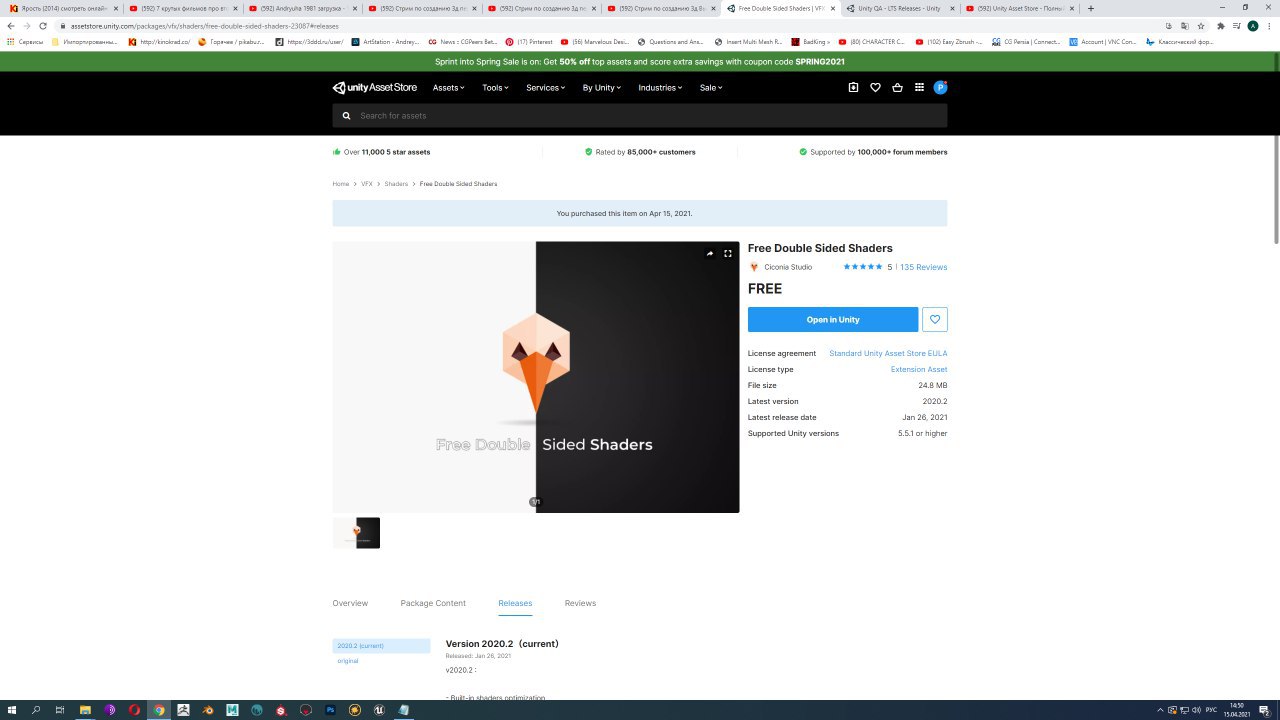
Task: Select release 2020.2 (current) in version list
Action: [381, 646]
